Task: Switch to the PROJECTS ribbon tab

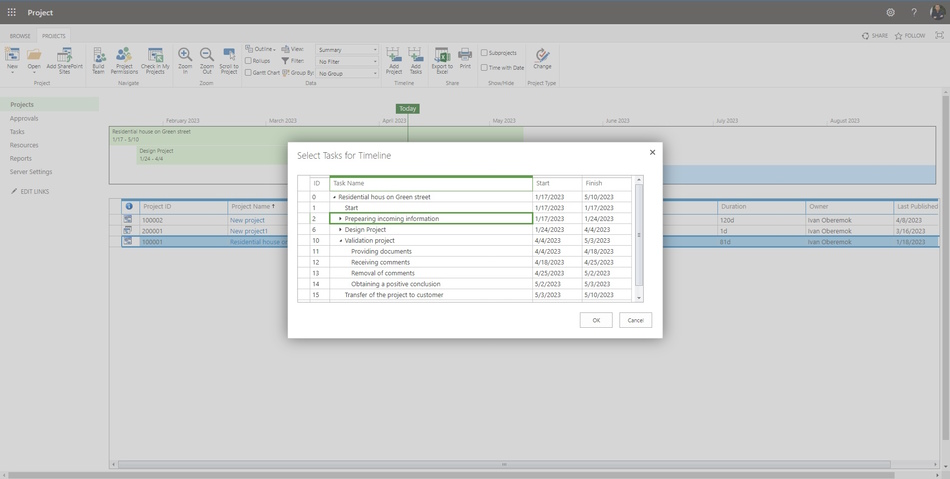Action: tap(53, 36)
